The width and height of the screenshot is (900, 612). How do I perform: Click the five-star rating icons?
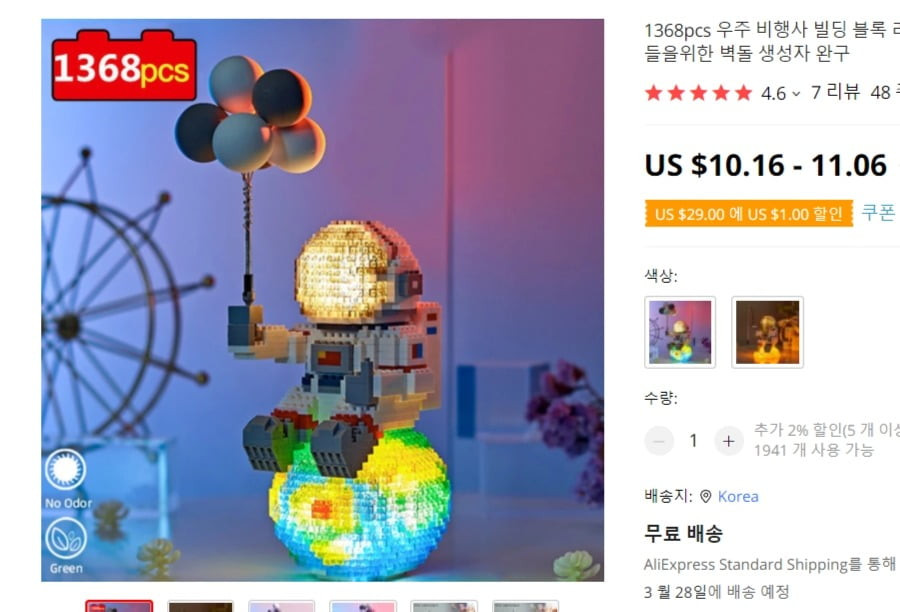[698, 92]
